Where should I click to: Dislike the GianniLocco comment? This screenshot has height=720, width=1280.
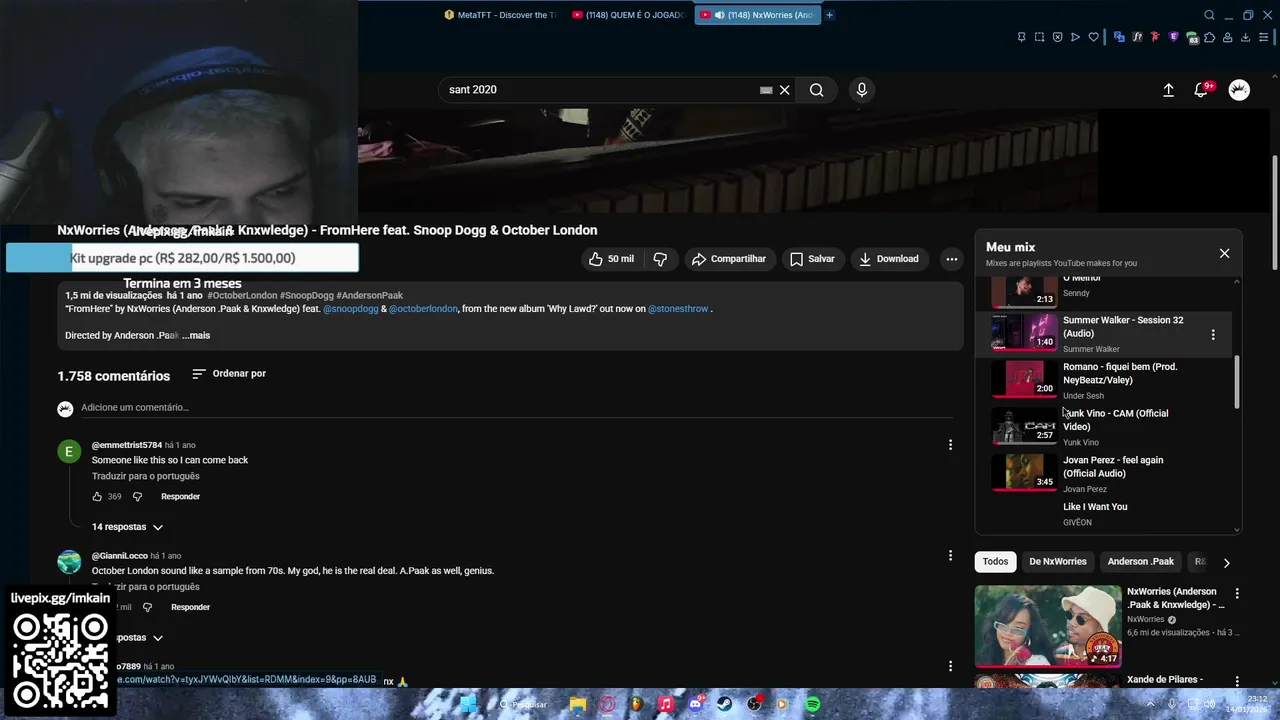coord(148,607)
